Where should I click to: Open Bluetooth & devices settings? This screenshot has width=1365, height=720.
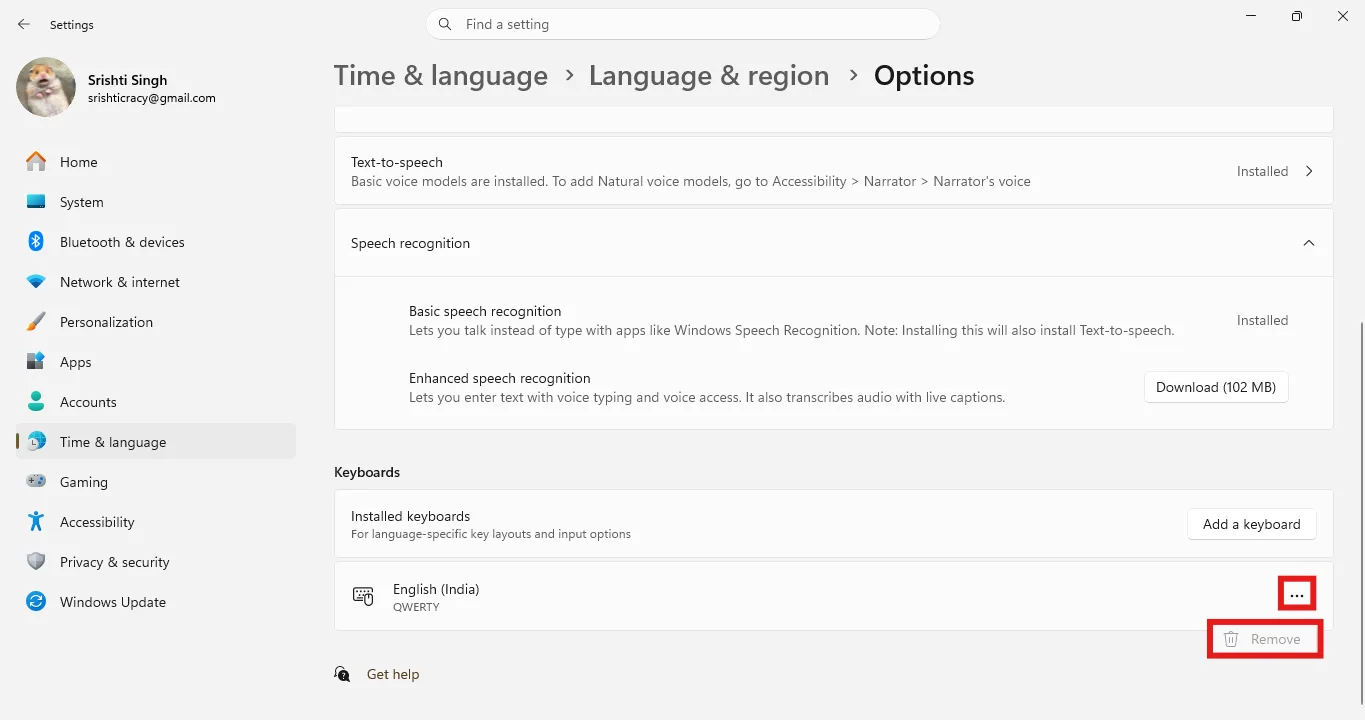pos(156,242)
